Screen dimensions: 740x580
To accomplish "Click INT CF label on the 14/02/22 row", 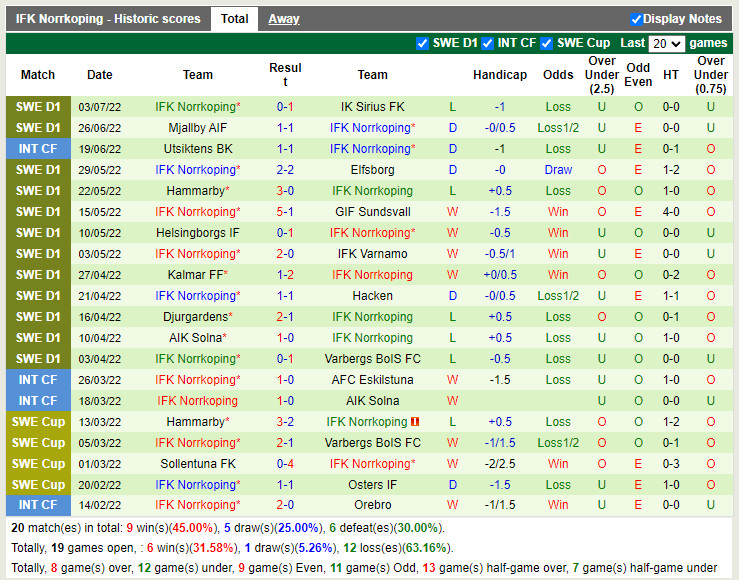I will click(38, 505).
